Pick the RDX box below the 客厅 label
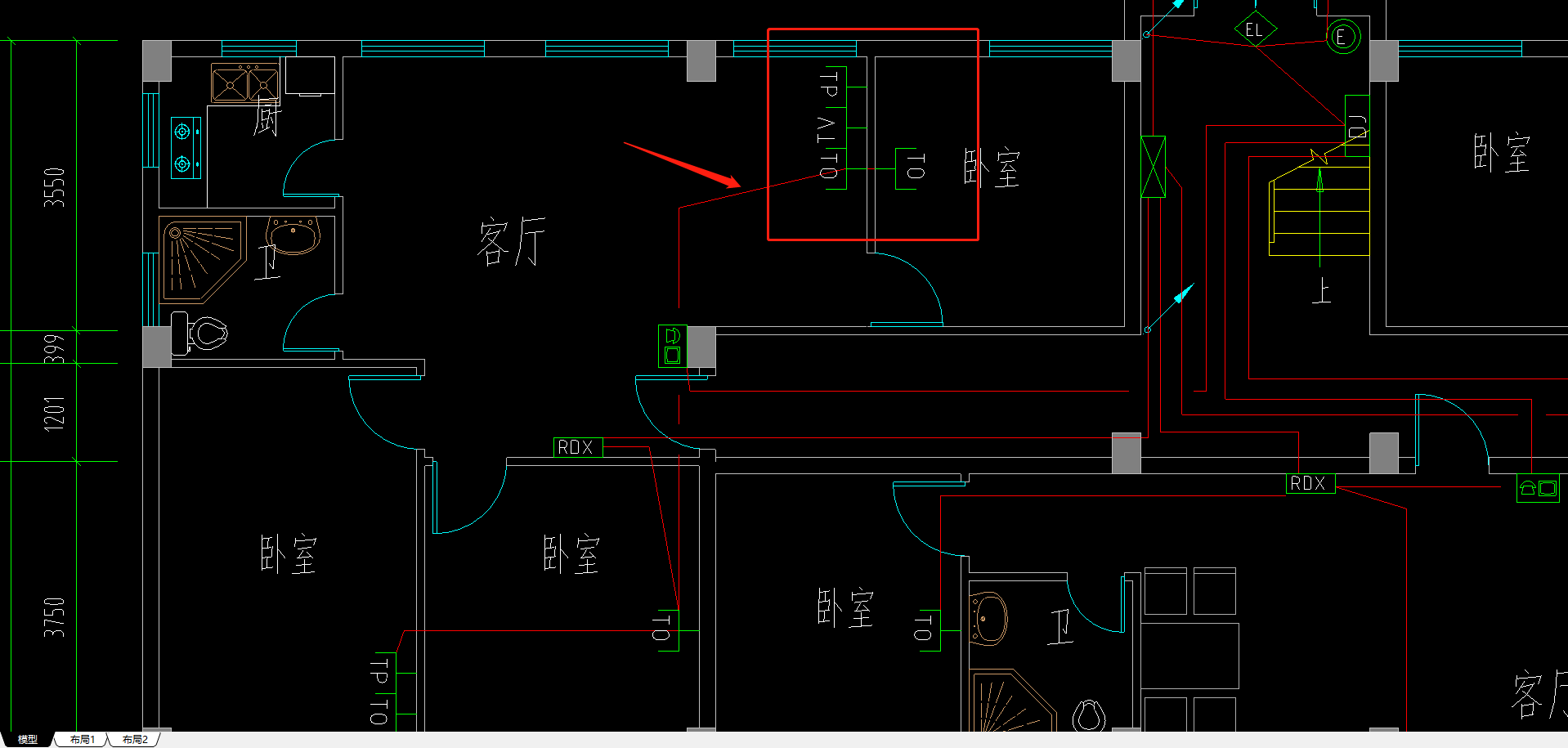The image size is (1568, 748). click(578, 447)
